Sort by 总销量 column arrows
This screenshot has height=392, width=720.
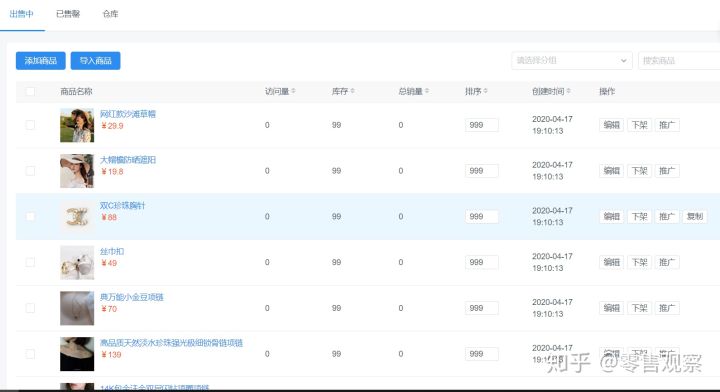[427, 91]
